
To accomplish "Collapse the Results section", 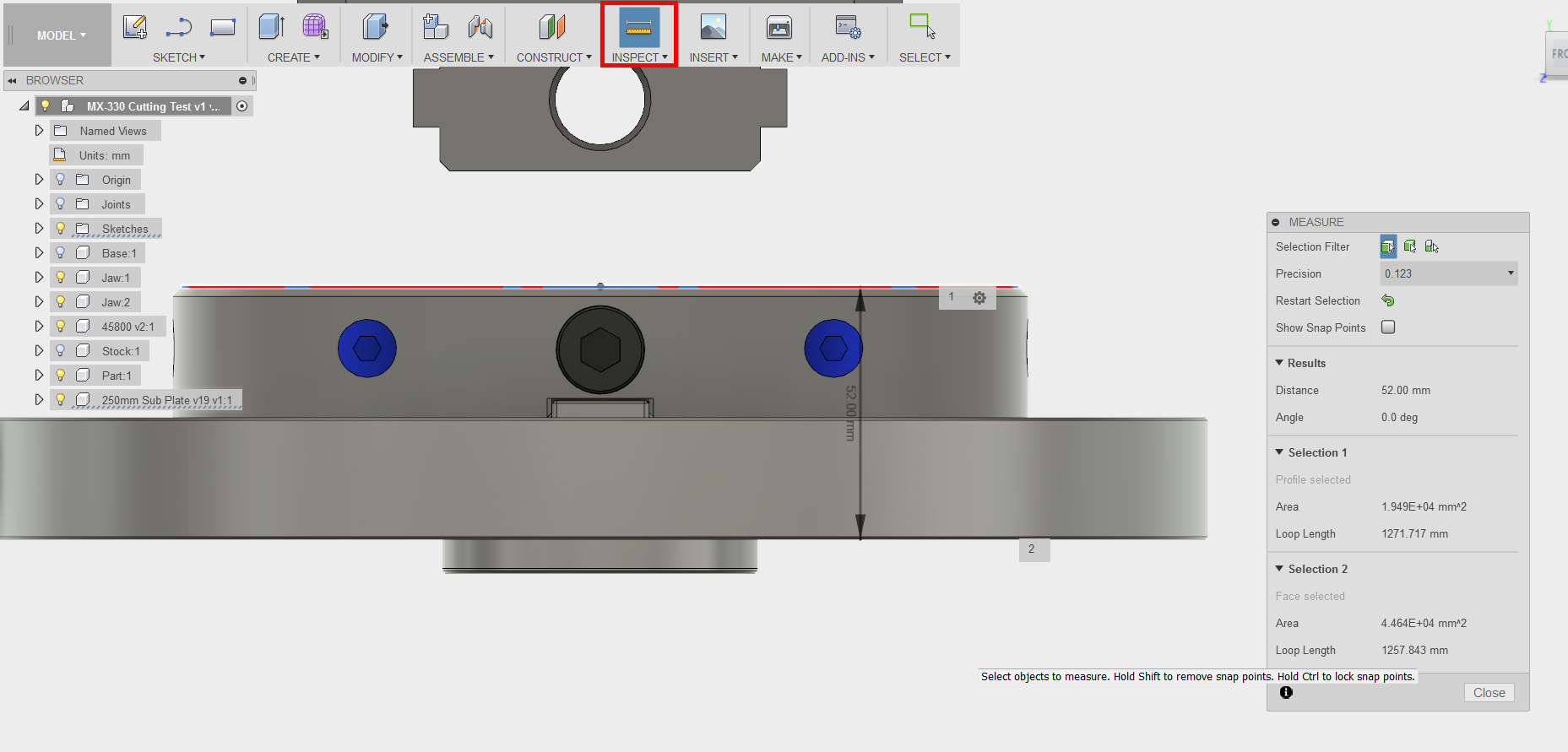I will click(1279, 363).
